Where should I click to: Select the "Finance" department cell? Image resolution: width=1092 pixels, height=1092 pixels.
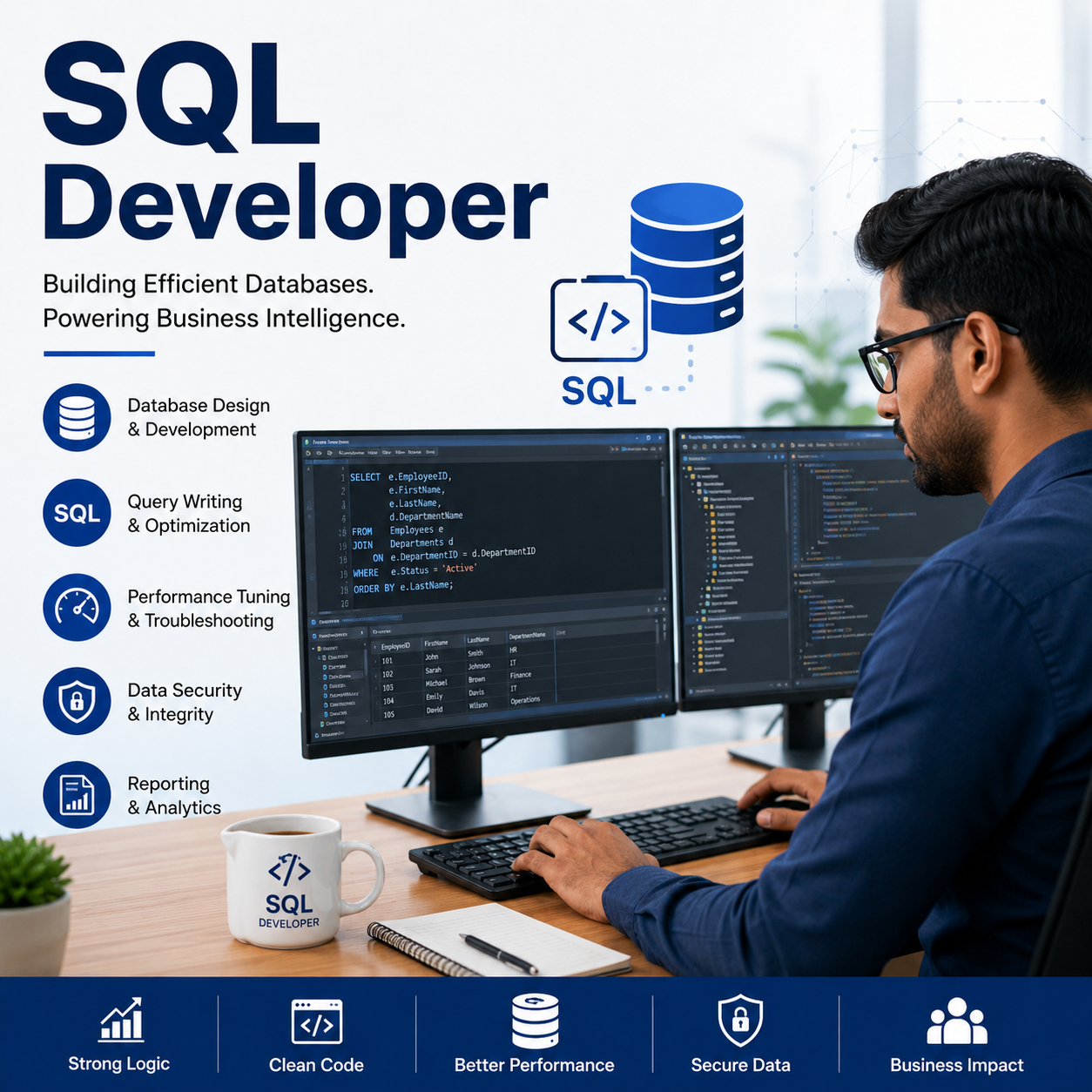point(521,675)
